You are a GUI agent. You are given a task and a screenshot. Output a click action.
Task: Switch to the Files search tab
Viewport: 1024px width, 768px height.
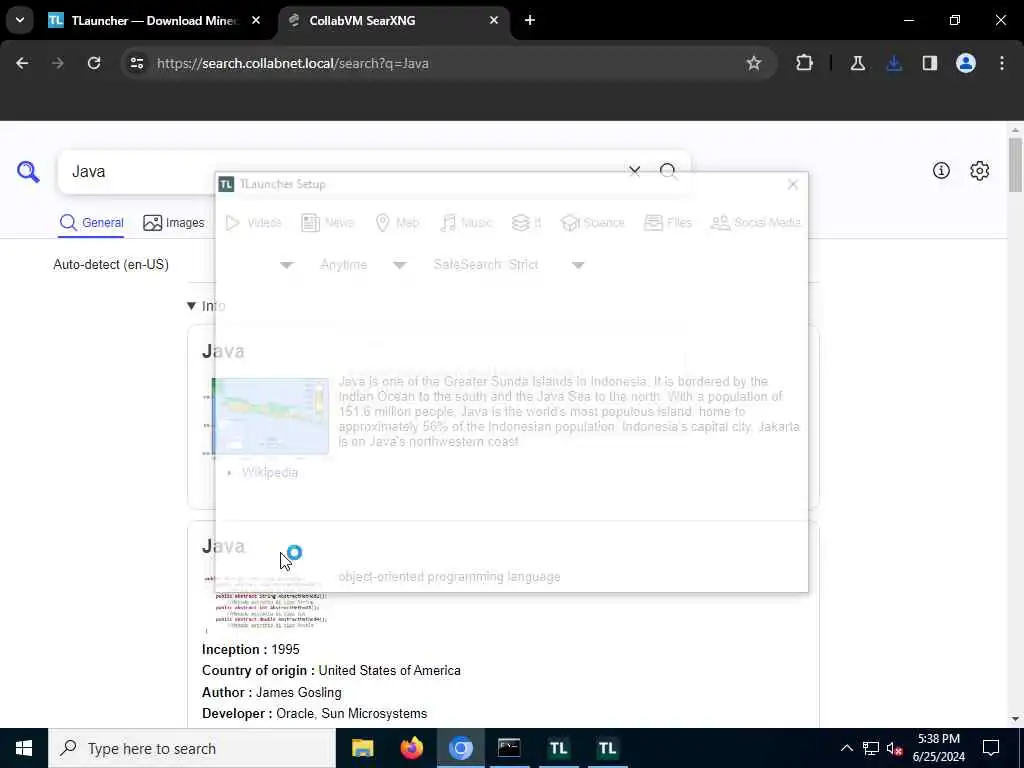[x=667, y=223]
